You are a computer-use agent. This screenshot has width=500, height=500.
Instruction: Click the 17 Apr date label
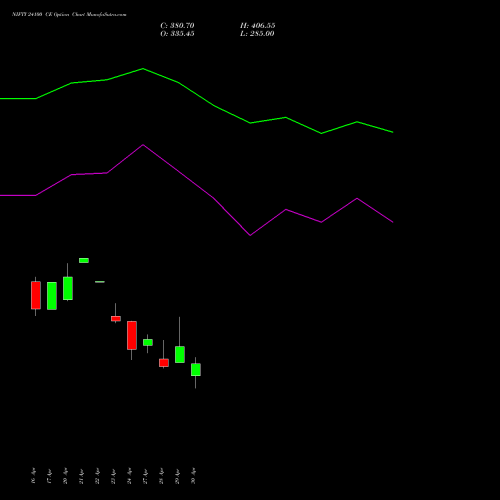pos(49,476)
